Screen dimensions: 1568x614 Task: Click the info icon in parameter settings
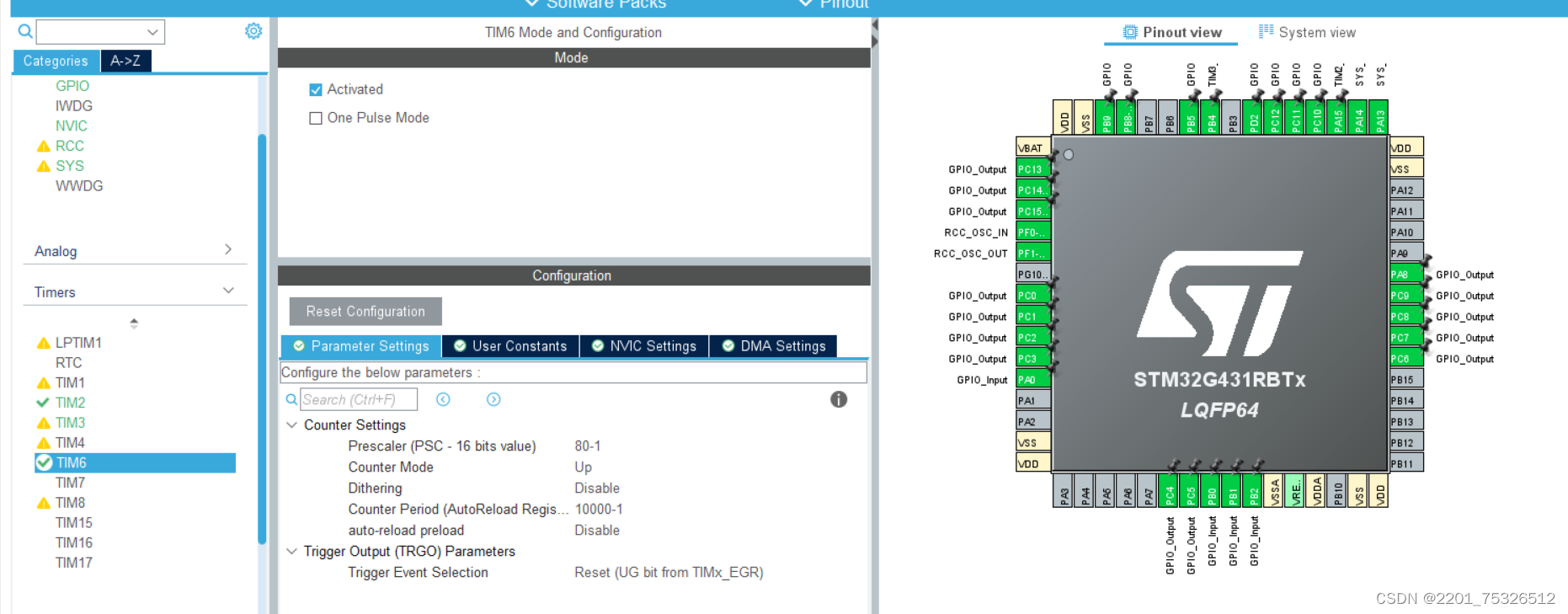pyautogui.click(x=839, y=399)
